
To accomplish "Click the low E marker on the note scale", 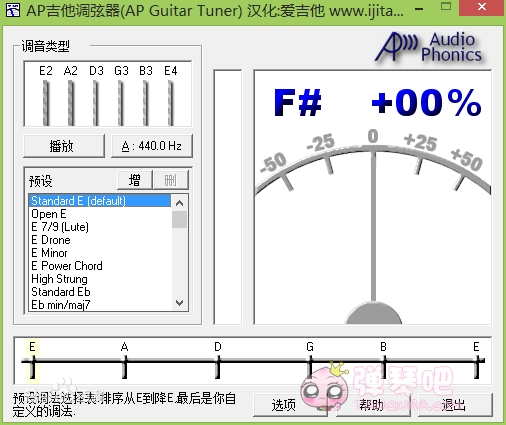I will point(32,361).
